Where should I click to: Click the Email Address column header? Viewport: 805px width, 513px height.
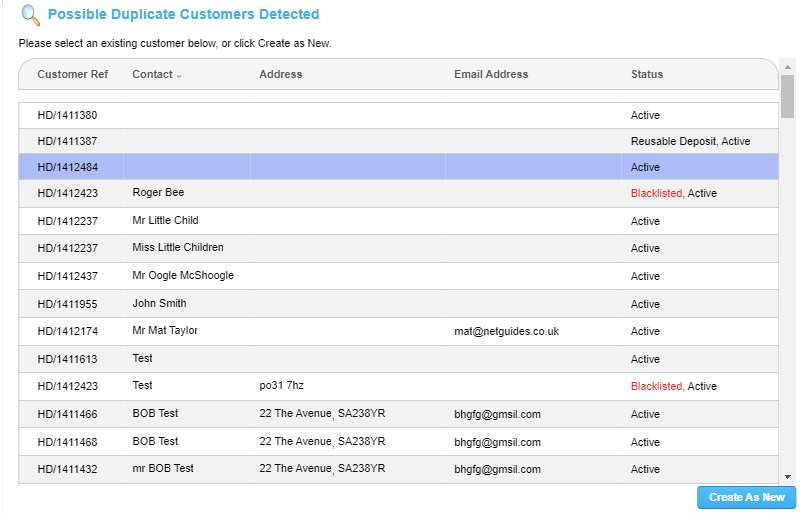point(491,74)
